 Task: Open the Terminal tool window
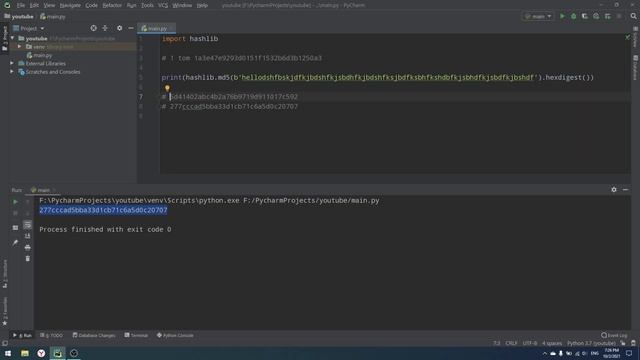coord(136,335)
